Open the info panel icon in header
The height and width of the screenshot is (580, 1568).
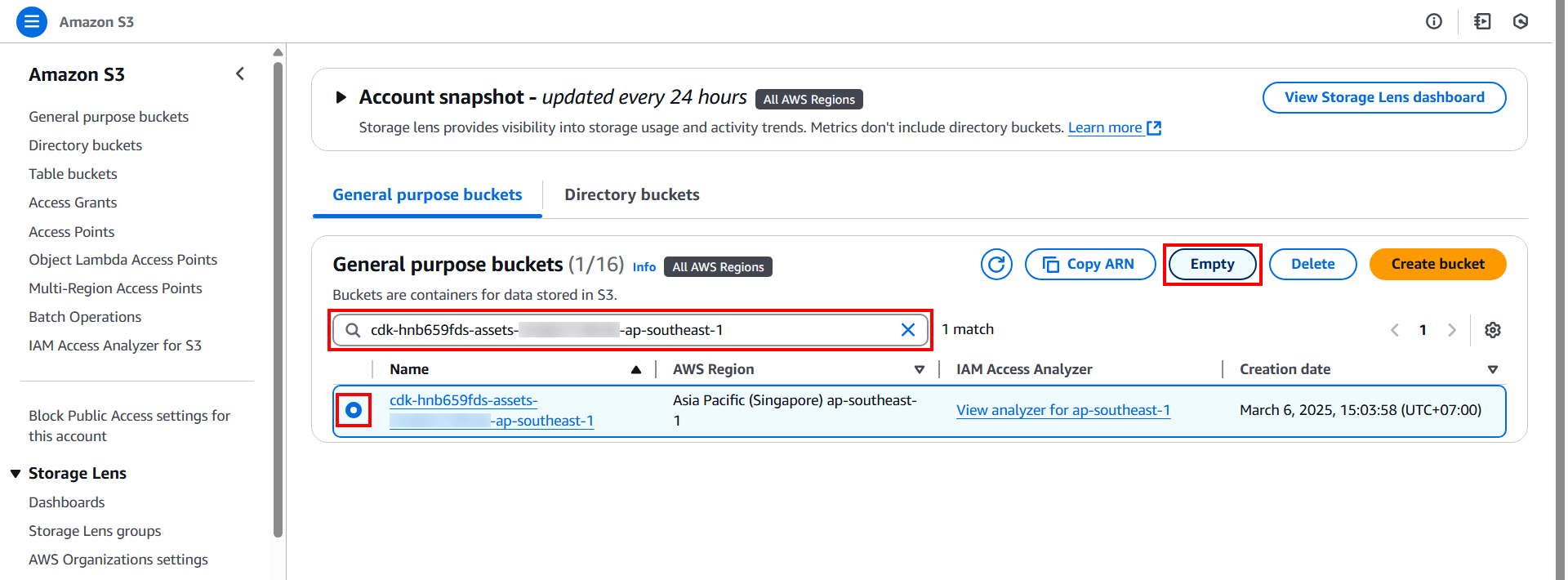click(1434, 22)
